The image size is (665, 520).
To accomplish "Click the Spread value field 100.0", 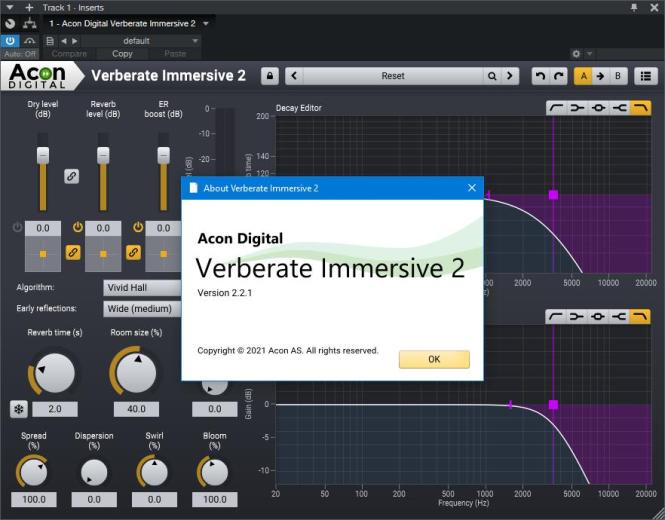I will click(34, 500).
